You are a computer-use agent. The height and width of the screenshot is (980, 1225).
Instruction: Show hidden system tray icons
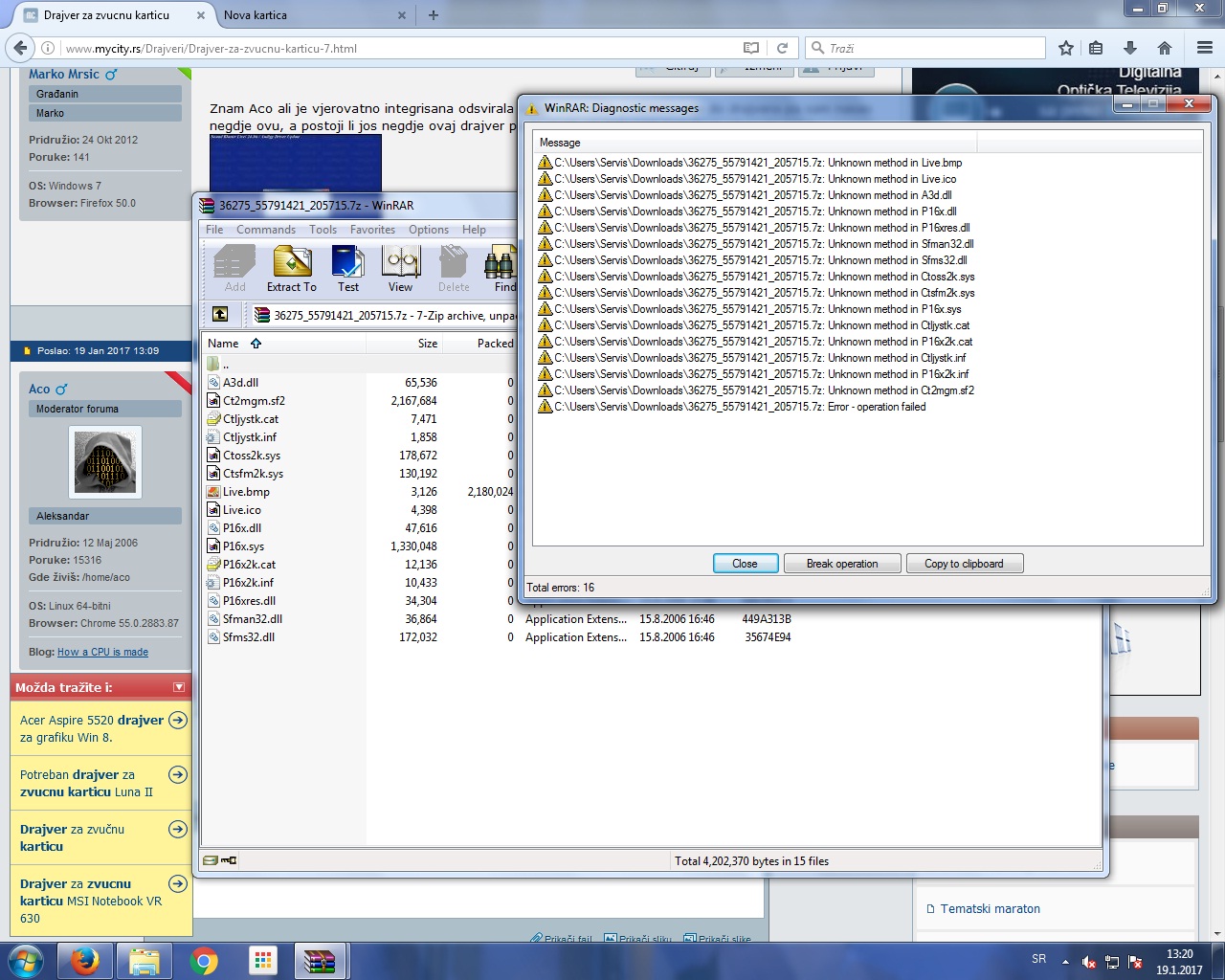click(x=1065, y=962)
